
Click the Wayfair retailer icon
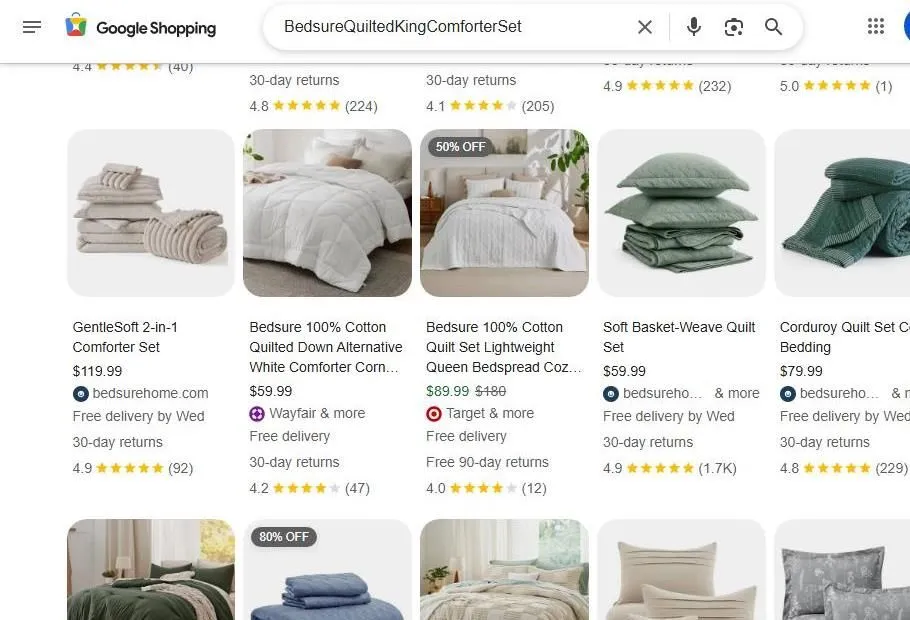pyautogui.click(x=256, y=413)
